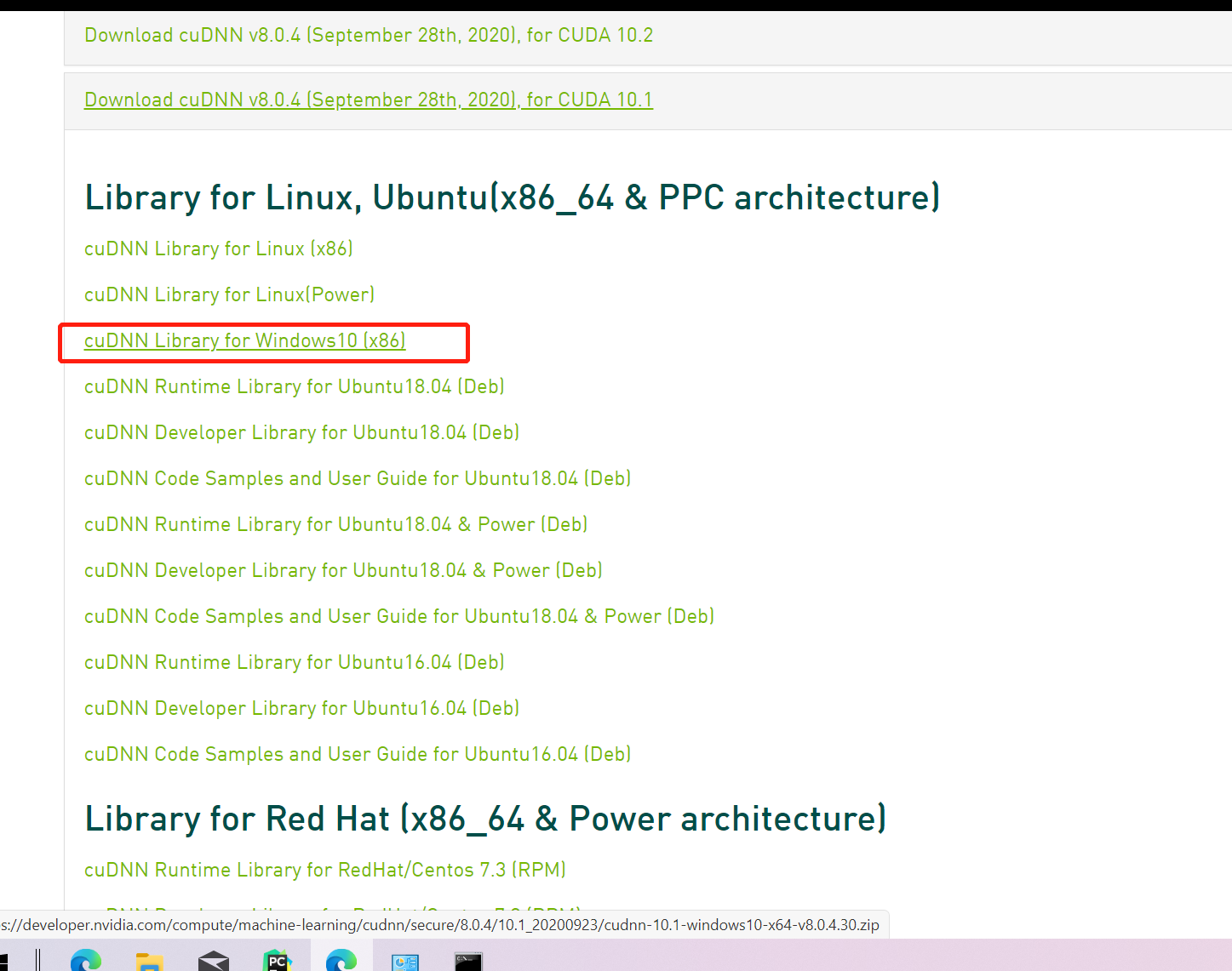
Task: Click the Library for Red Hat heading
Action: (x=485, y=819)
